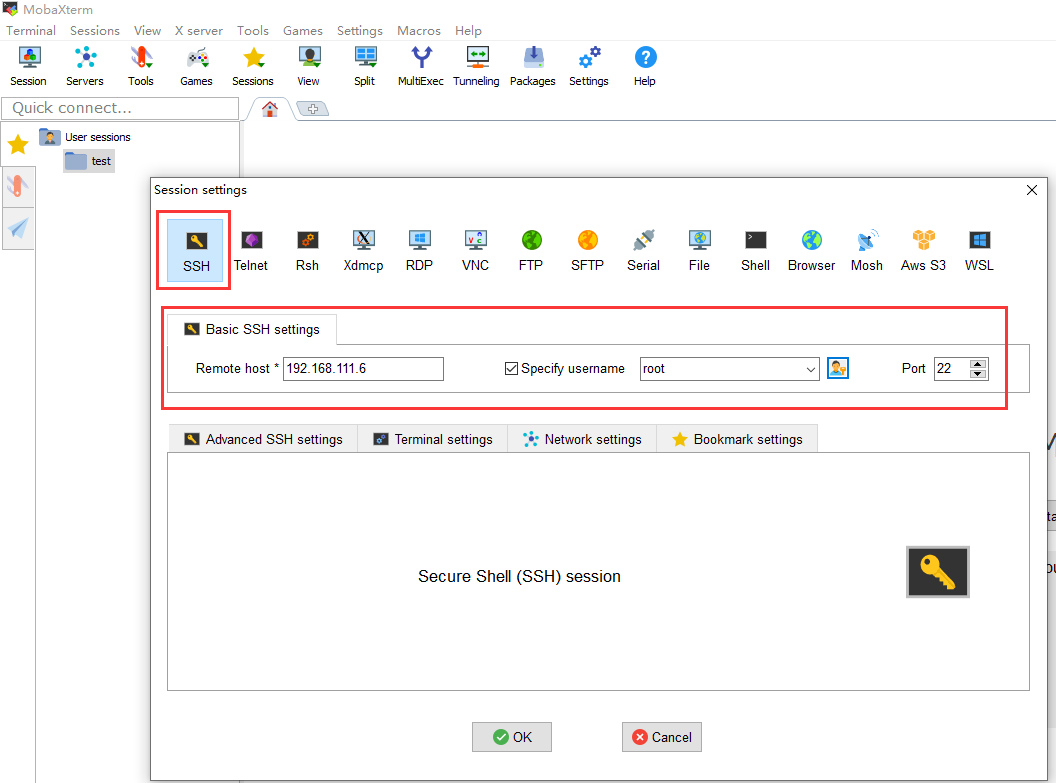The width and height of the screenshot is (1056, 783).
Task: Focus the Remote host input field
Action: pos(363,368)
